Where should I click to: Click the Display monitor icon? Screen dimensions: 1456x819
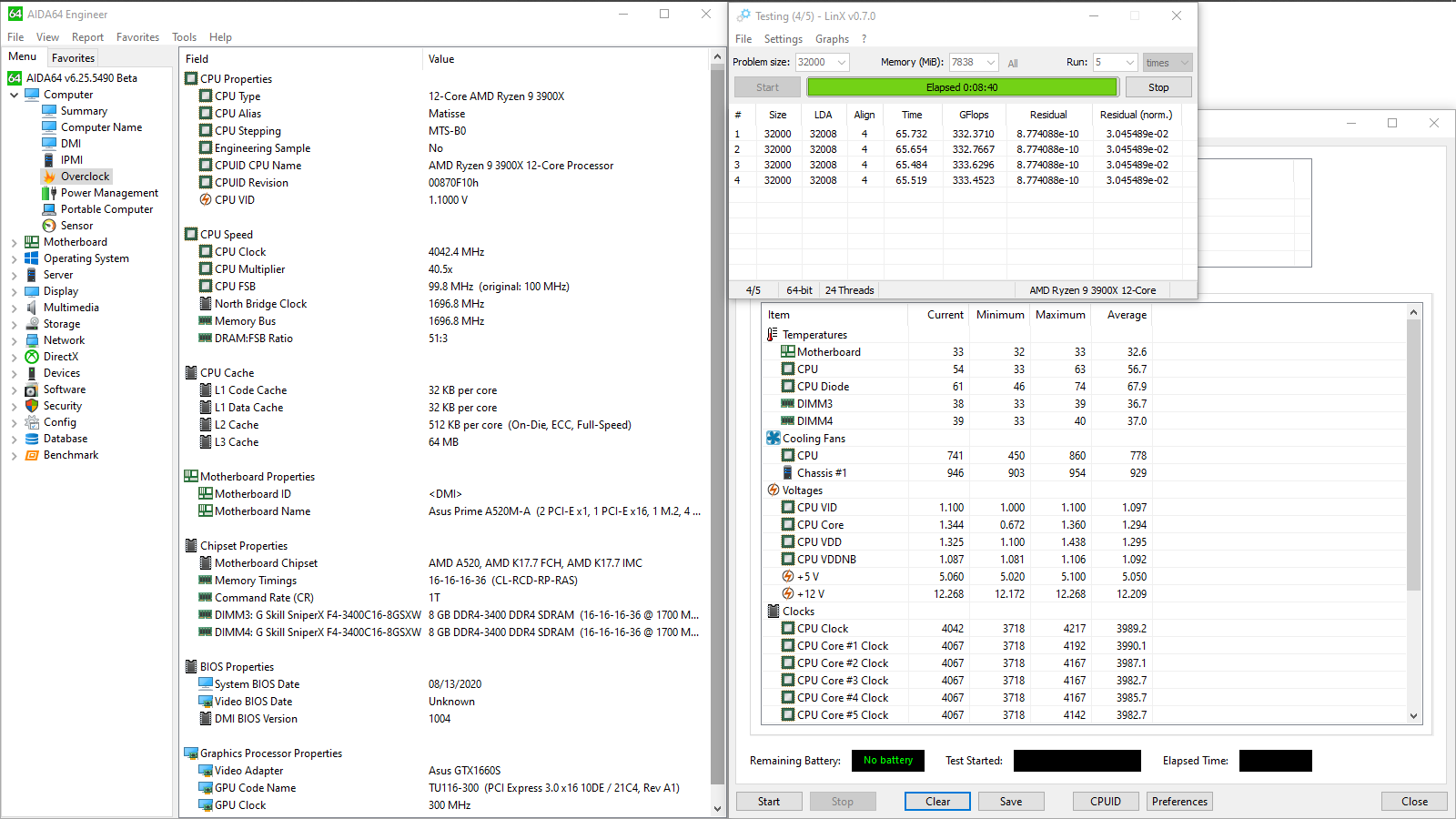click(x=32, y=291)
